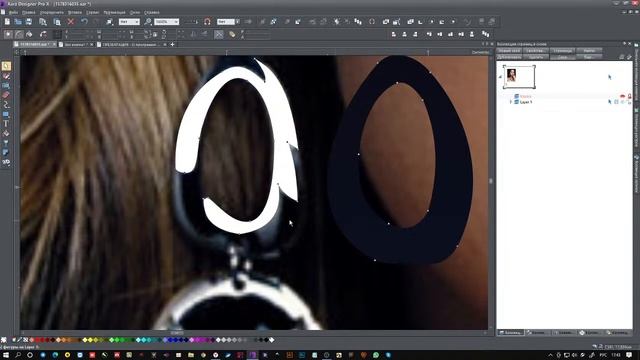Select the Fill tool below Text tool

pos(6,133)
